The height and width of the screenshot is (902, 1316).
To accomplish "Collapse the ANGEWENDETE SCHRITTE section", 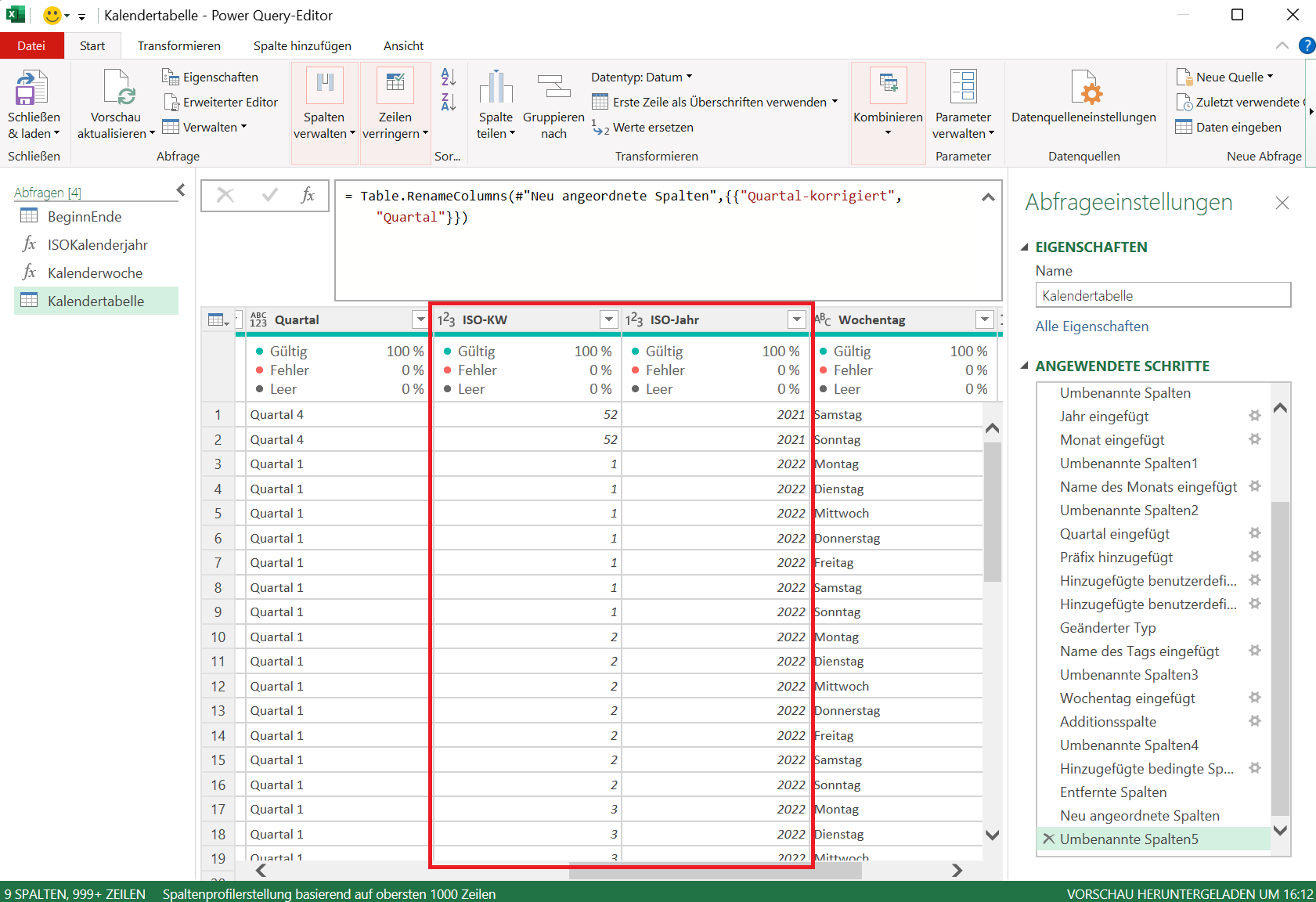I will [1025, 366].
